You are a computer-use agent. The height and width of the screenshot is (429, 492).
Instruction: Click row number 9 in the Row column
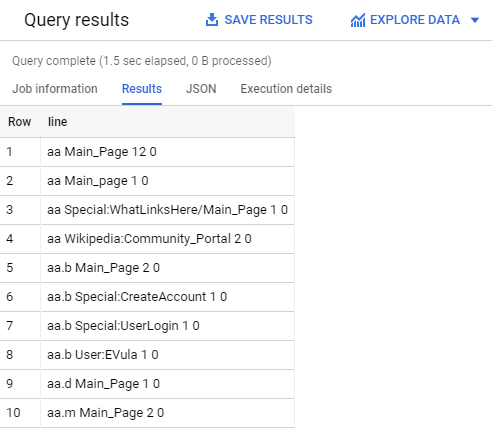pyautogui.click(x=10, y=384)
